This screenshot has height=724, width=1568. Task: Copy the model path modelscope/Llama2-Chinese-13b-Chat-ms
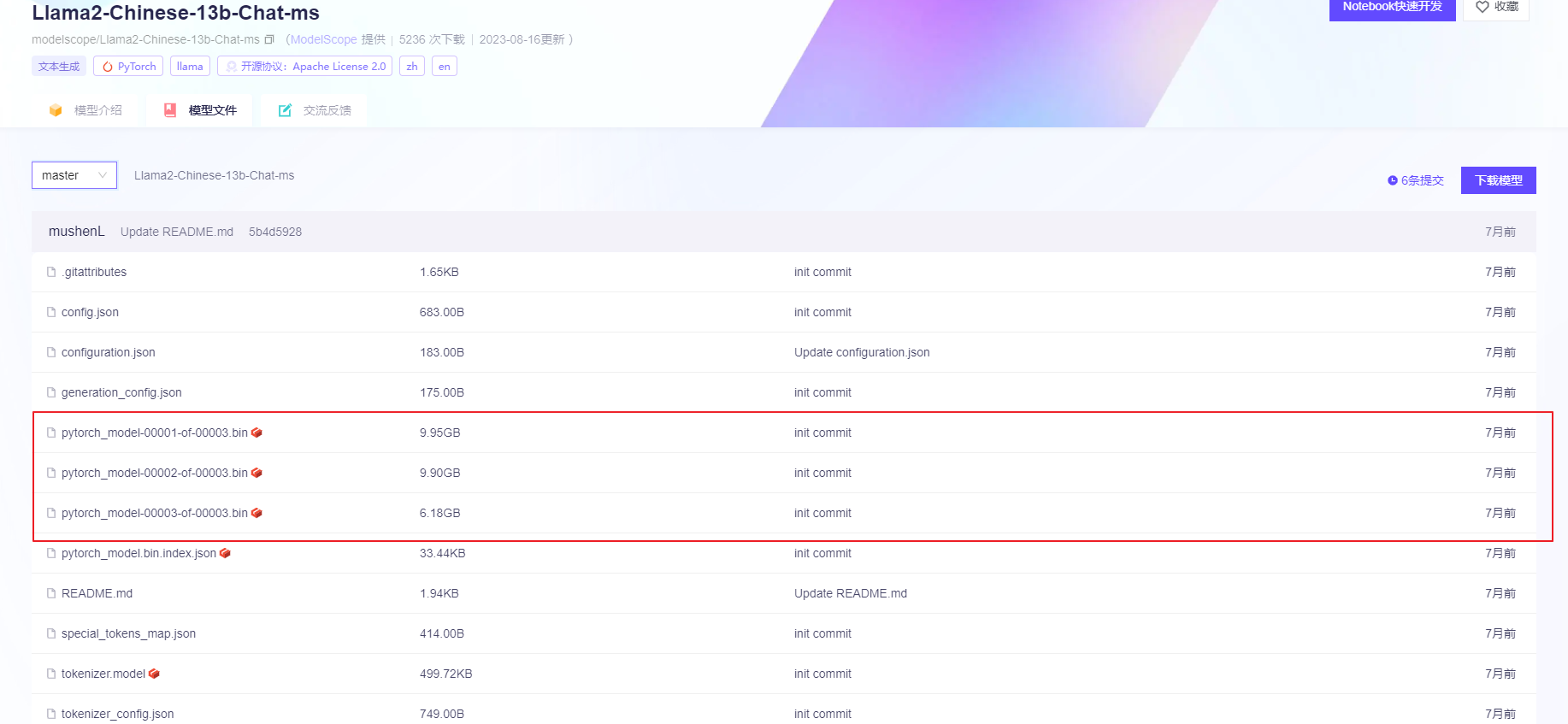pyautogui.click(x=269, y=39)
